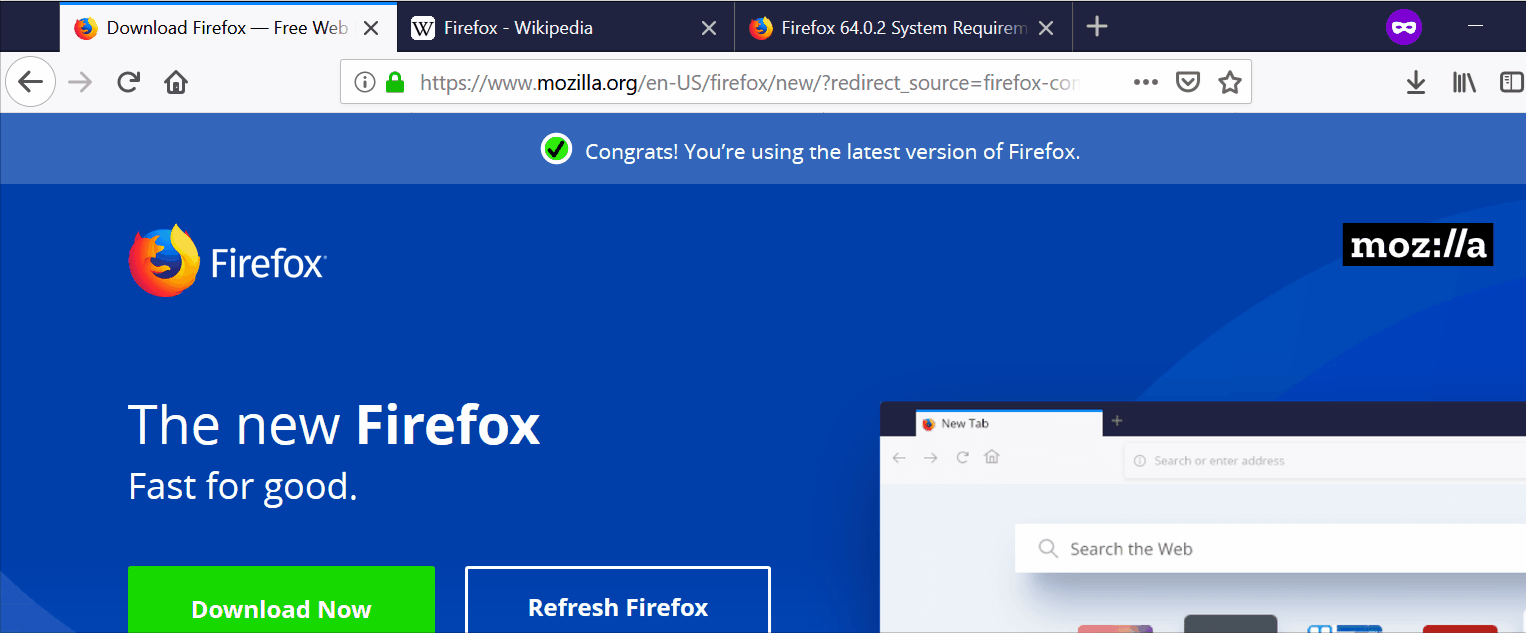Click the Download Now button
Viewport: 1526px width, 633px height.
tap(281, 600)
